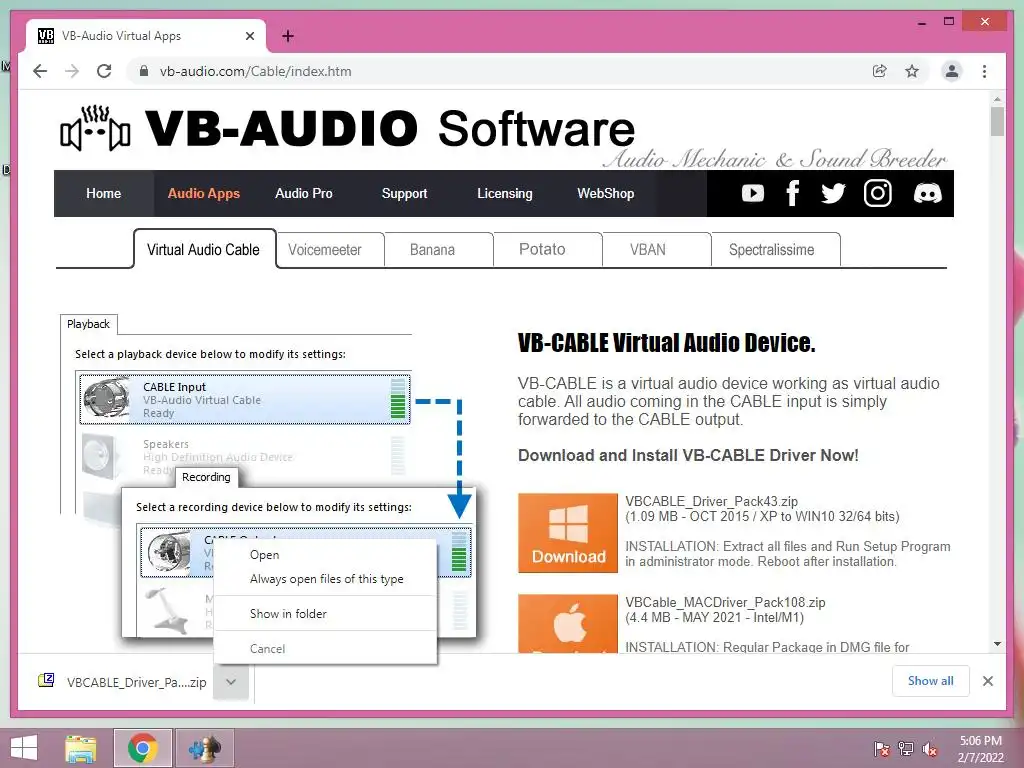This screenshot has width=1024, height=768.
Task: Open VB-Audio Facebook page icon
Action: point(793,193)
